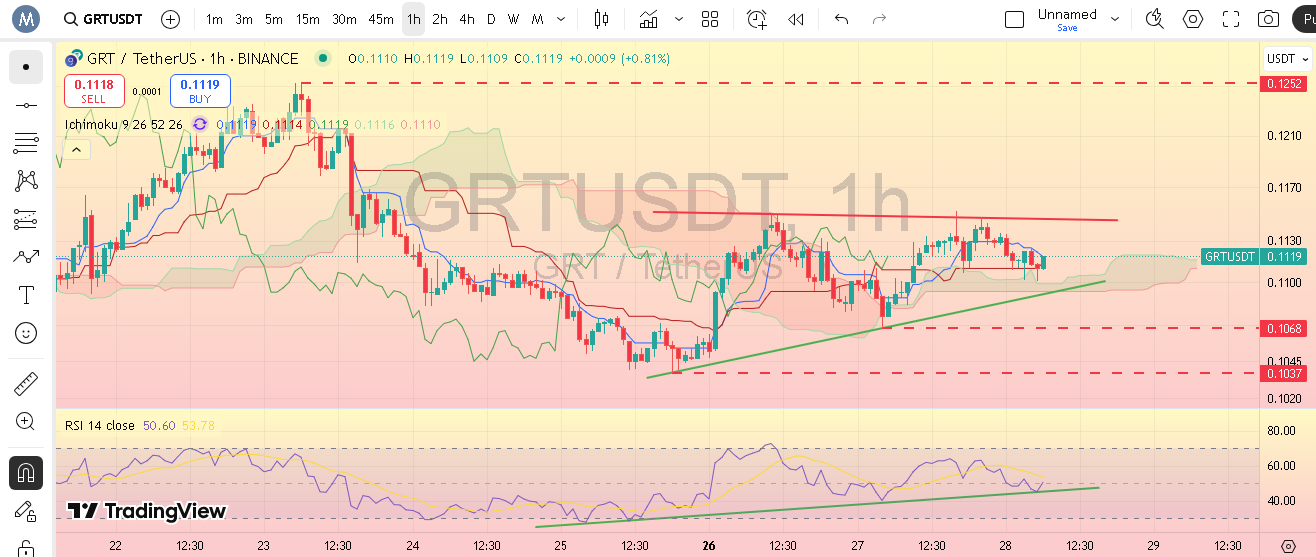1316x557 pixels.
Task: Undo the last chart action
Action: click(841, 19)
